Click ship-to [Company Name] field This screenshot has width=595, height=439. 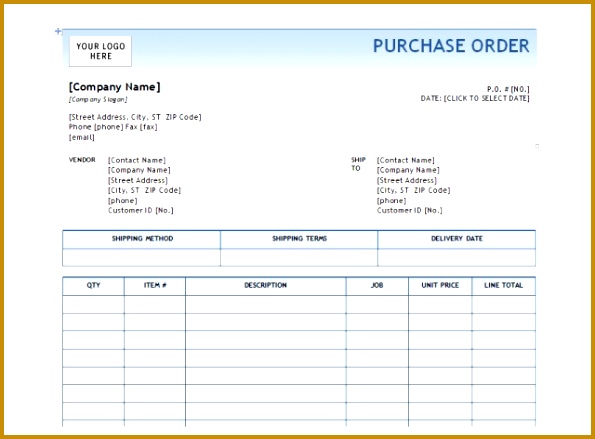coord(408,170)
